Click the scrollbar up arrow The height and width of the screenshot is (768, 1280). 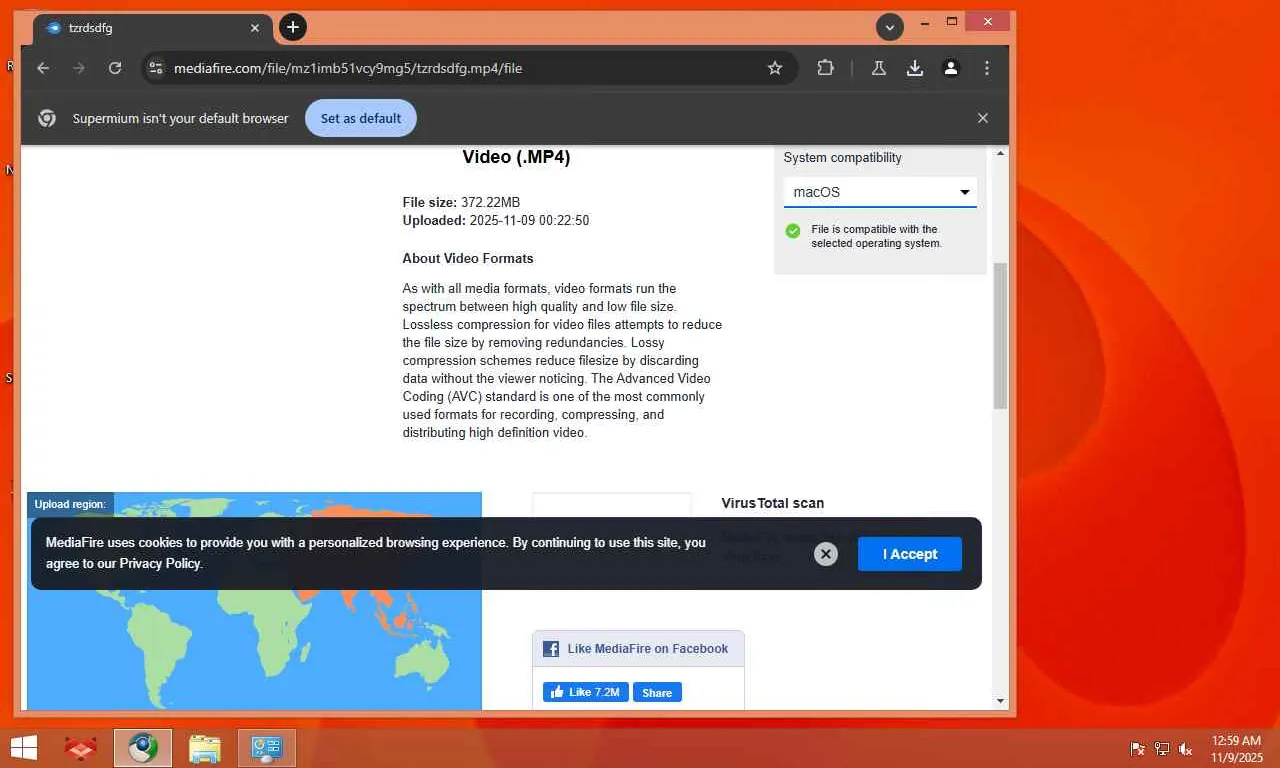click(1000, 154)
